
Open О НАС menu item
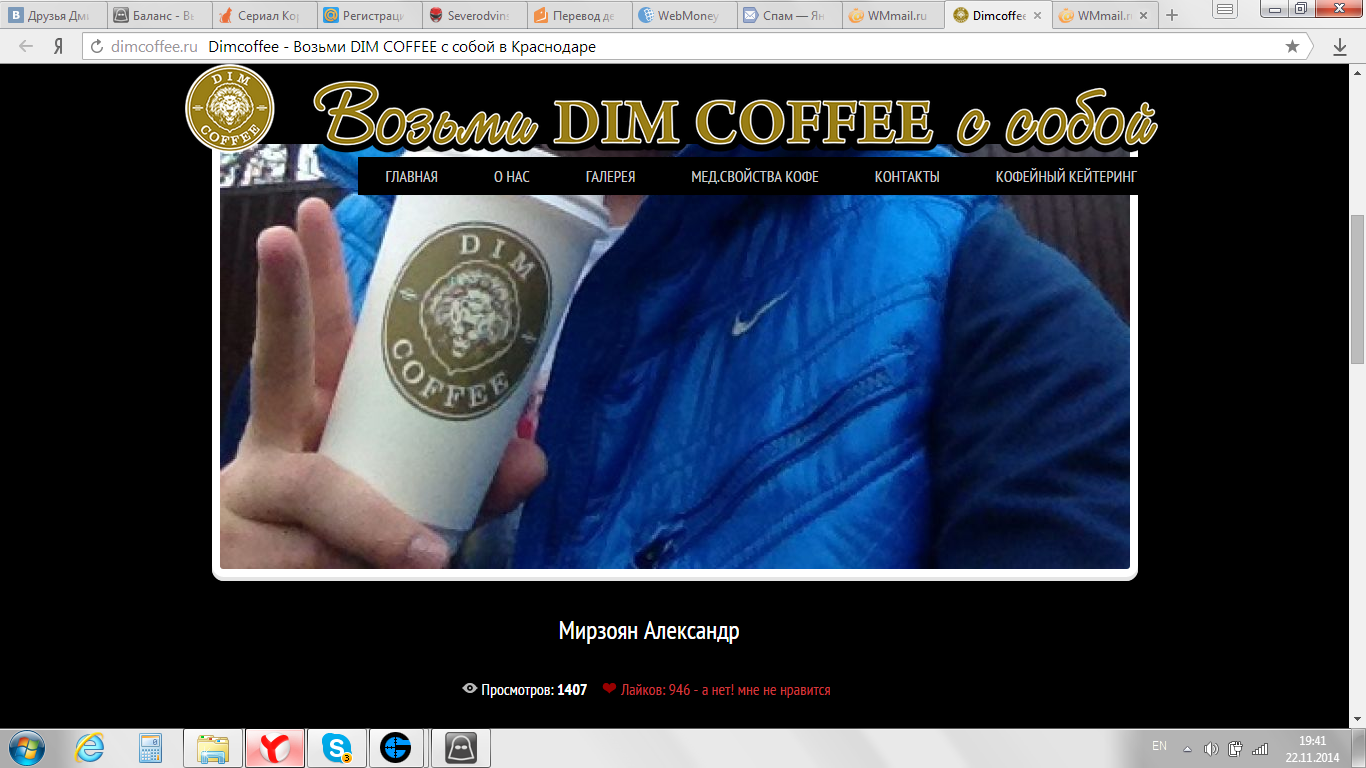tap(512, 177)
